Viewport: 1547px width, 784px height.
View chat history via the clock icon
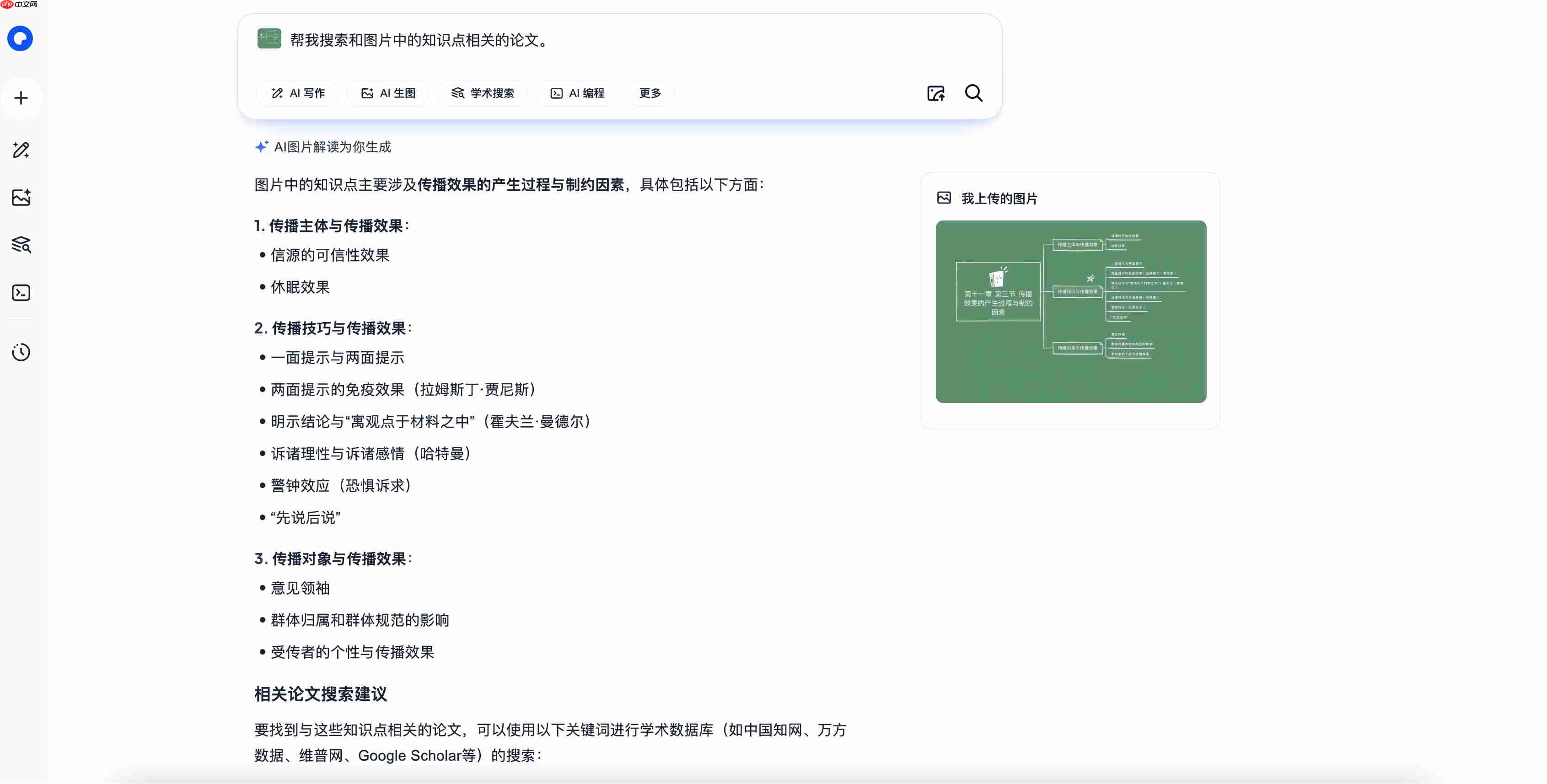21,352
